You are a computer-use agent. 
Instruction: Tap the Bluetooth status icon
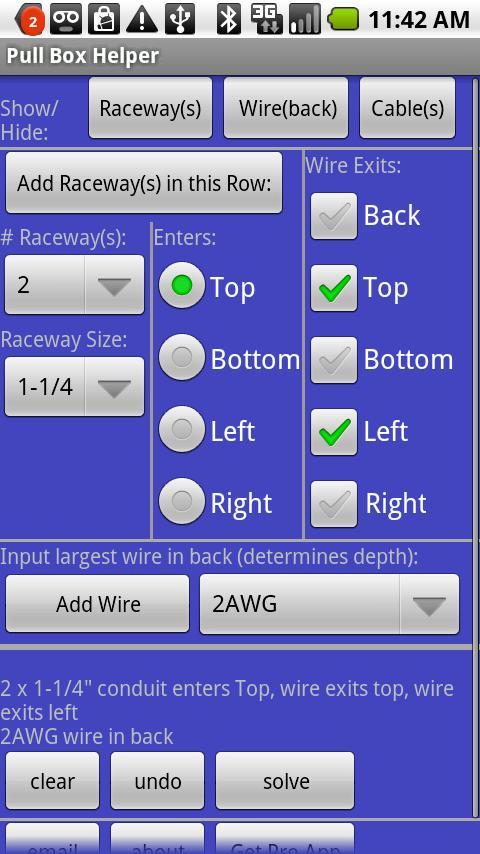(x=229, y=19)
